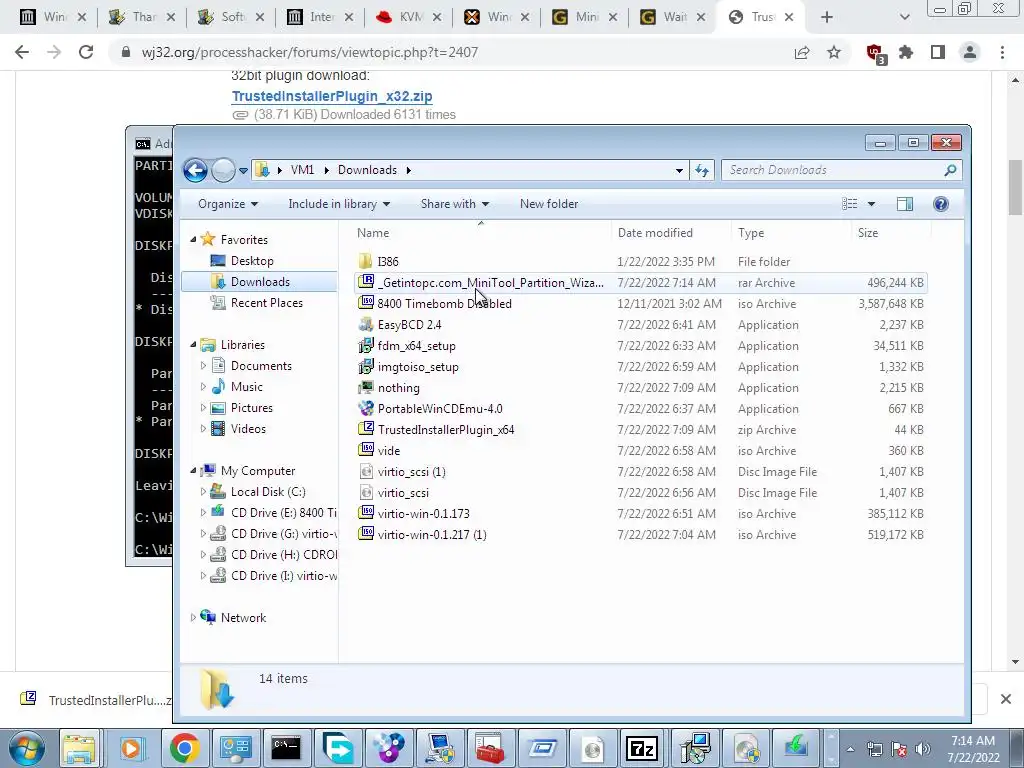Expand Local Disk (C:) node
Viewport: 1024px width, 768px height.
tap(203, 492)
